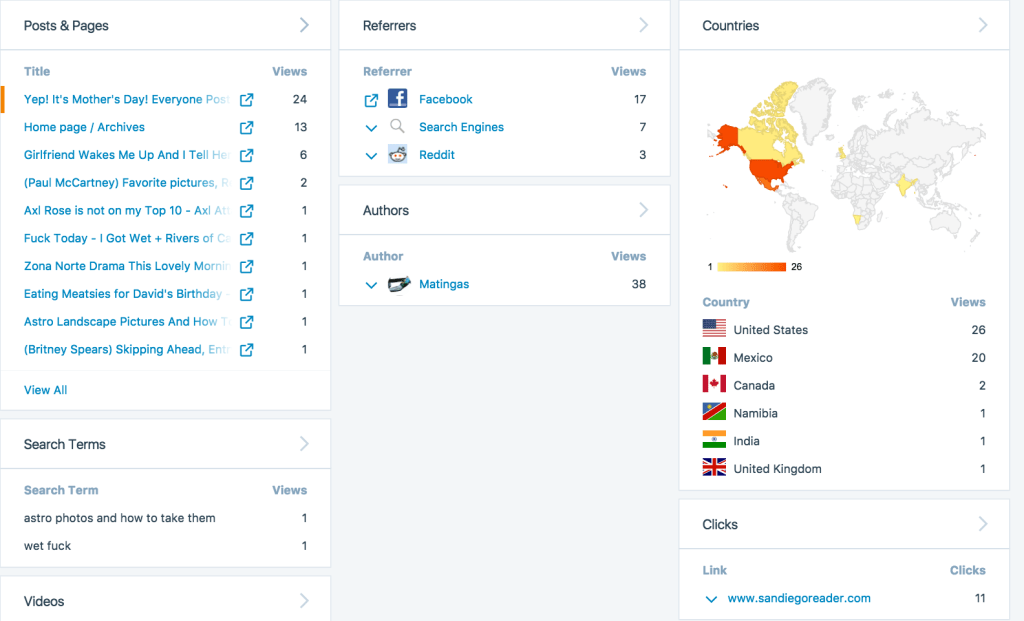The image size is (1024, 621).
Task: Open external link icon for Mother's Day post
Action: 246,100
